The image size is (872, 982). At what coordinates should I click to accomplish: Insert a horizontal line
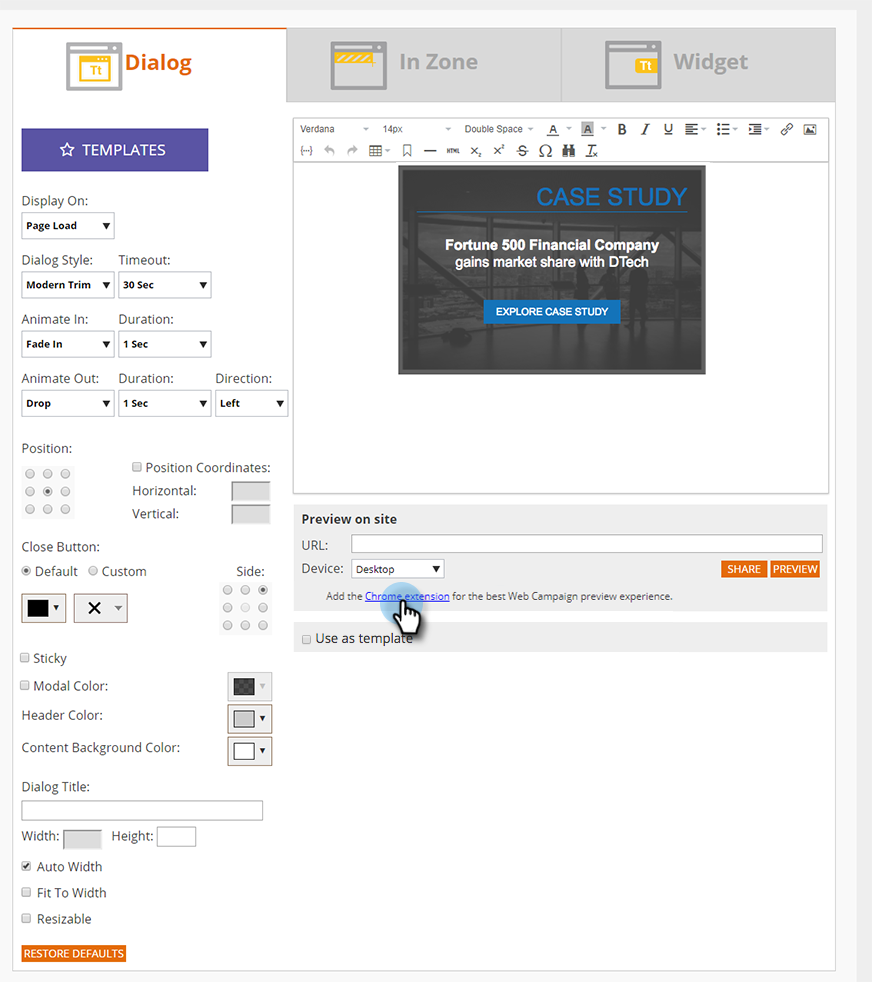(x=430, y=150)
